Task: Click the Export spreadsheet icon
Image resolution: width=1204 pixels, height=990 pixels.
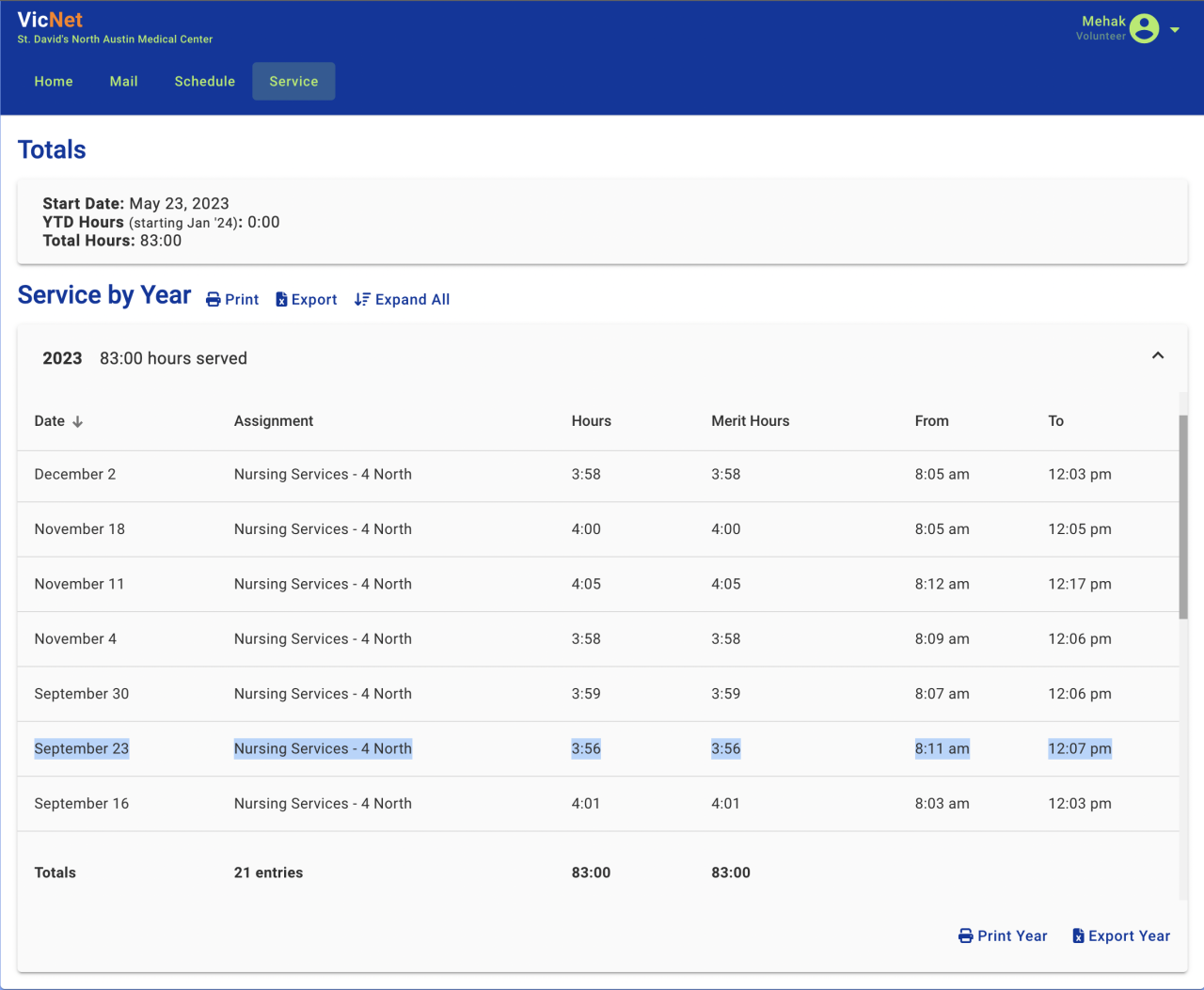Action: pos(281,300)
